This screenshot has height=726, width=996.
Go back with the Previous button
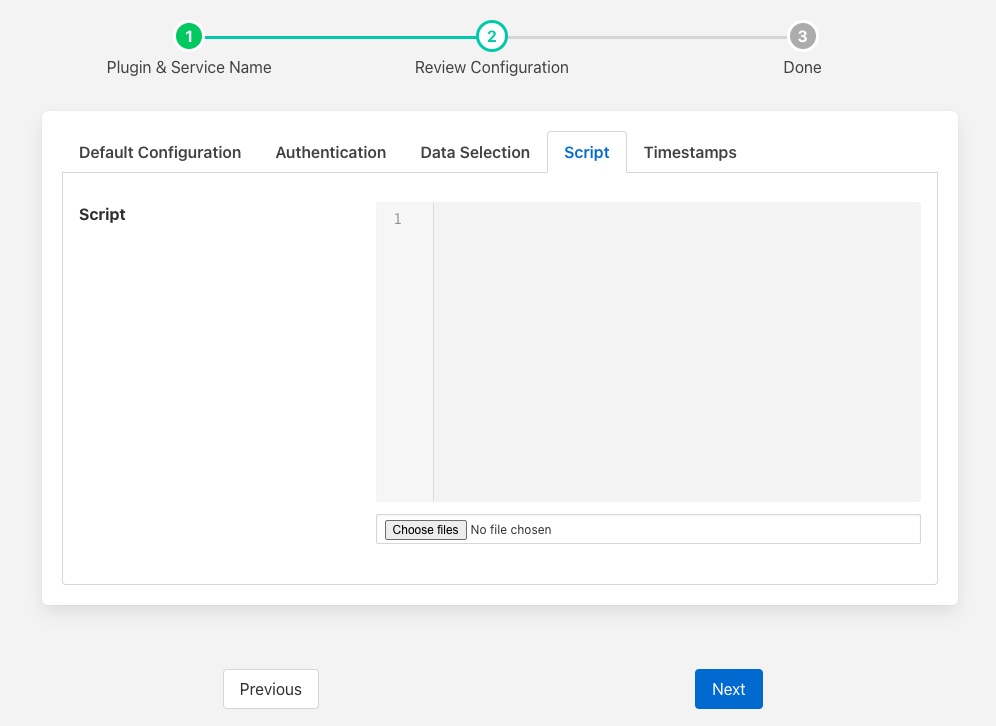[x=270, y=689]
